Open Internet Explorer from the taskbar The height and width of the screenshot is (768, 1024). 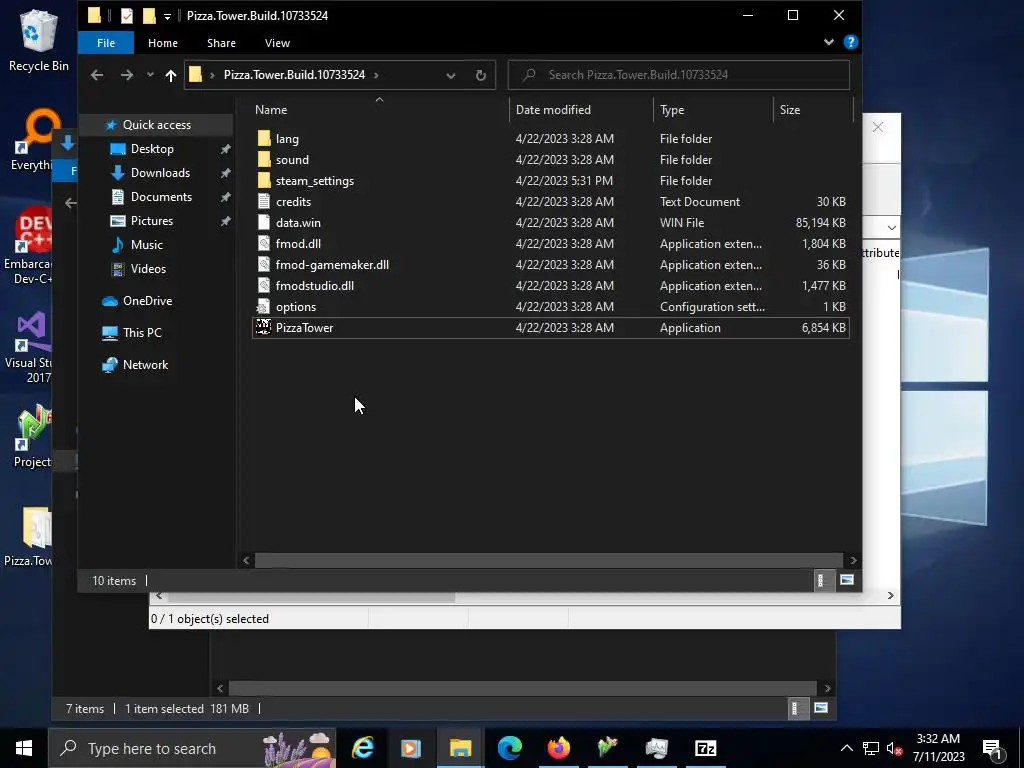362,748
